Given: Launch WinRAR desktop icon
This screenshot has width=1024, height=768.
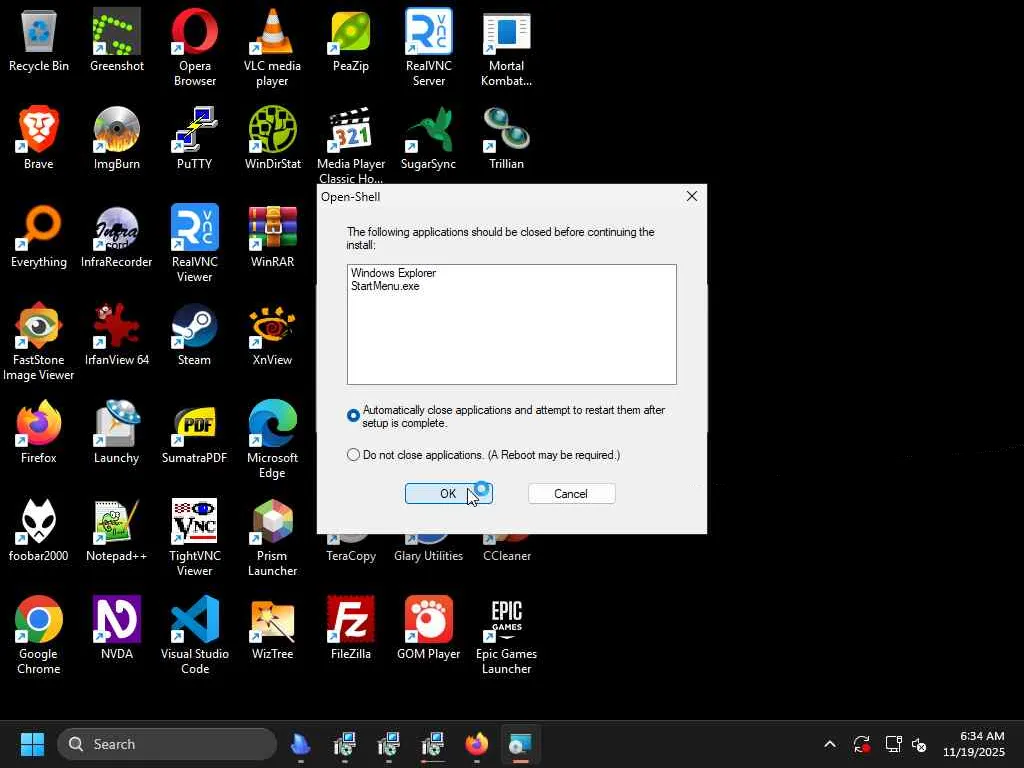Looking at the screenshot, I should click(272, 236).
